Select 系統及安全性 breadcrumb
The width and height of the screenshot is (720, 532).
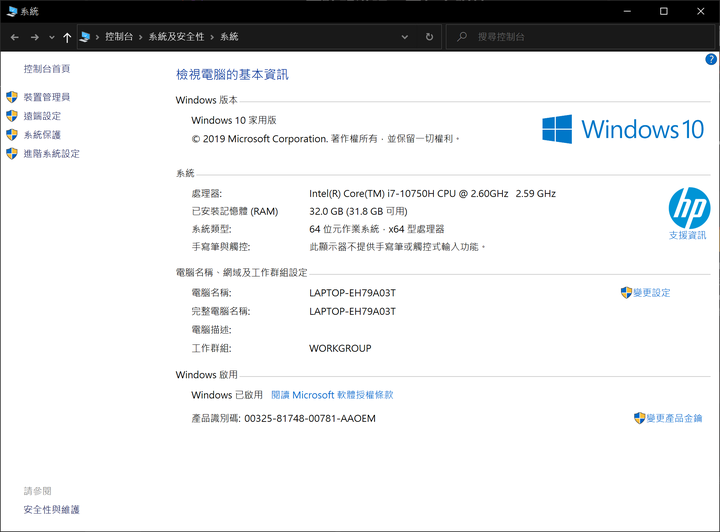tap(176, 37)
